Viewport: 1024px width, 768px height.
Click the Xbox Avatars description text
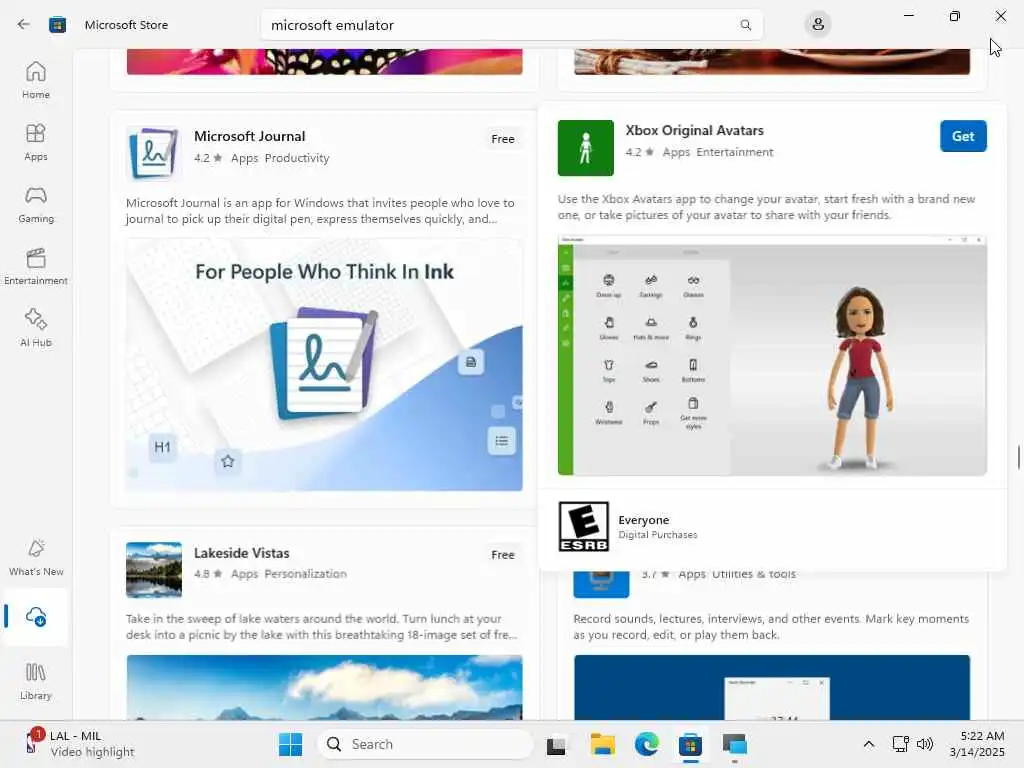tap(766, 207)
